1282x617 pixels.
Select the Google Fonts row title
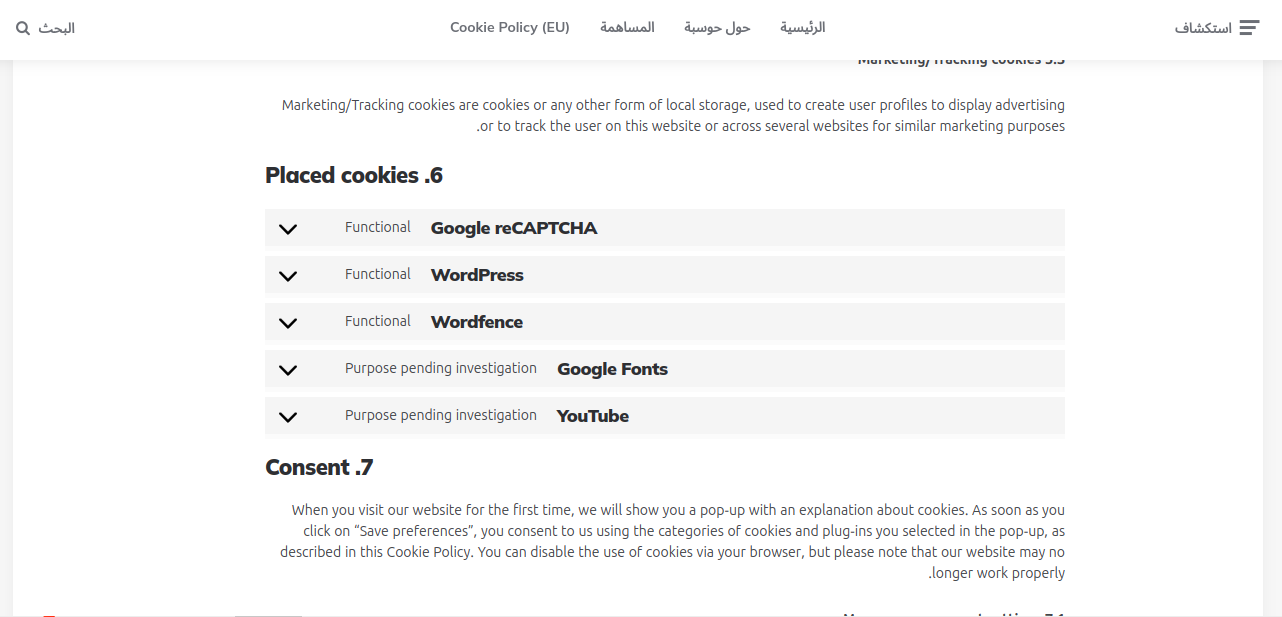[612, 369]
